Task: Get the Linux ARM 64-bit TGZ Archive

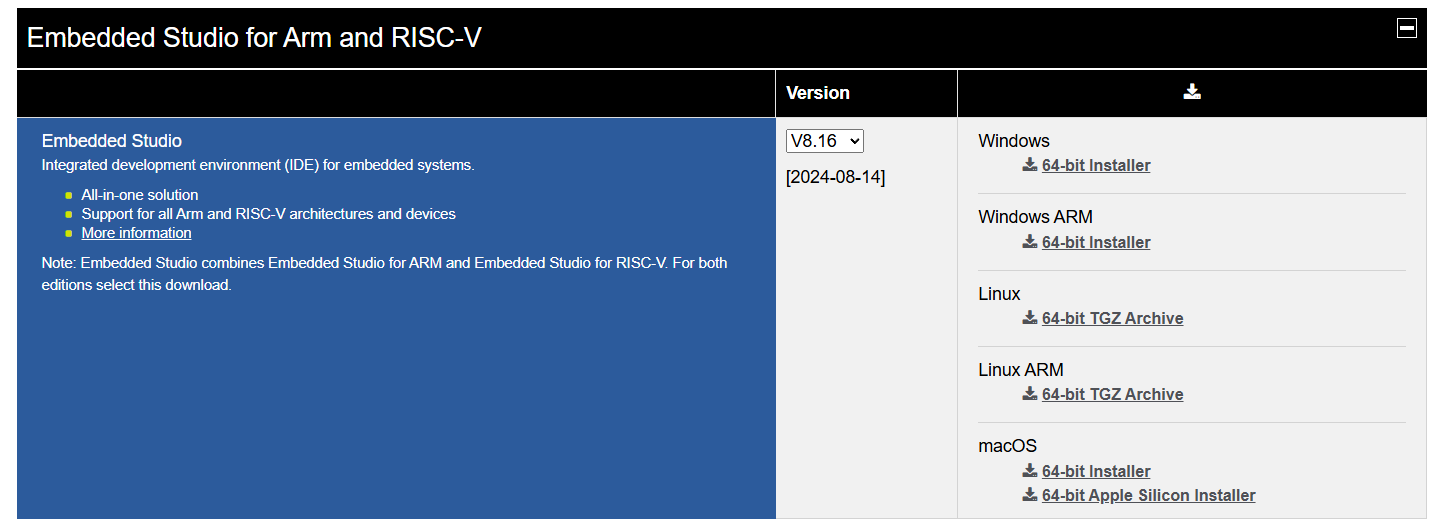Action: coord(1112,394)
